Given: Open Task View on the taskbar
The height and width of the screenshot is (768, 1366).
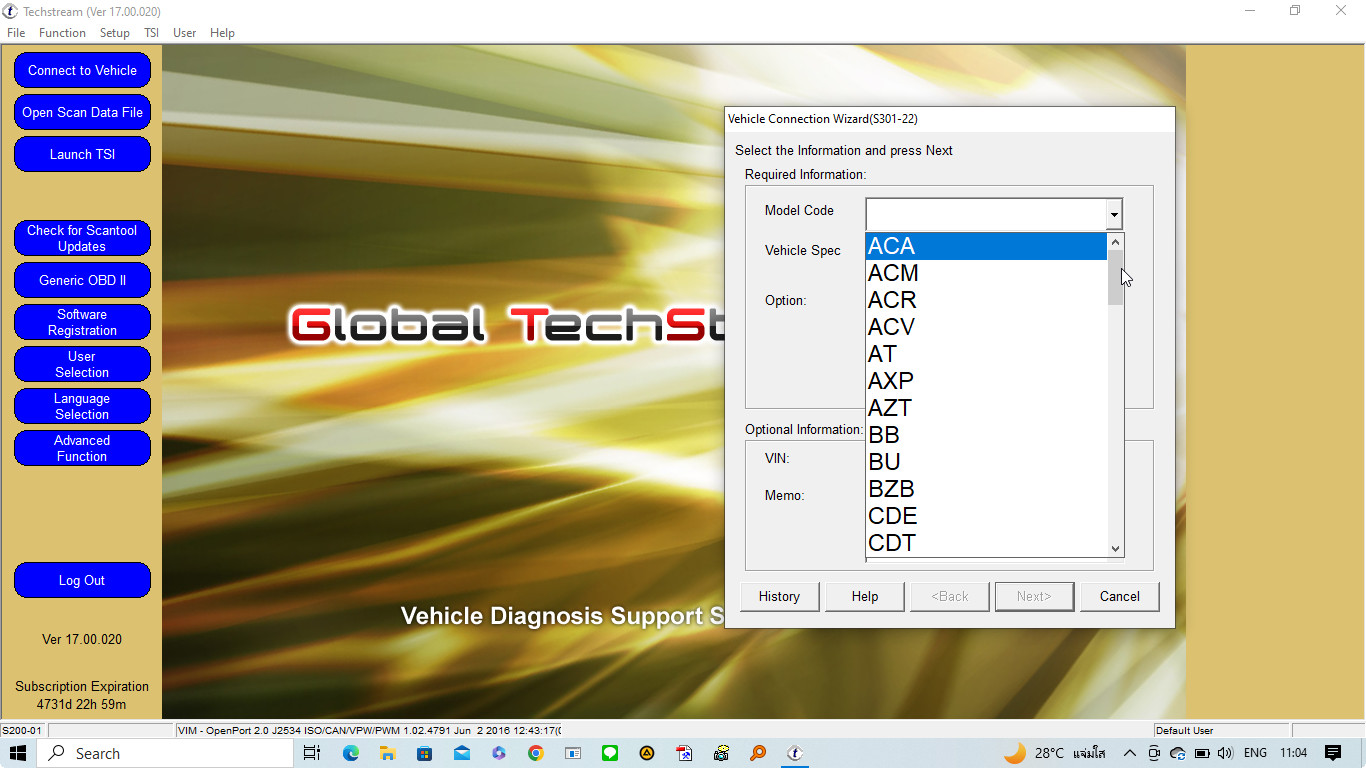Looking at the screenshot, I should [x=312, y=753].
